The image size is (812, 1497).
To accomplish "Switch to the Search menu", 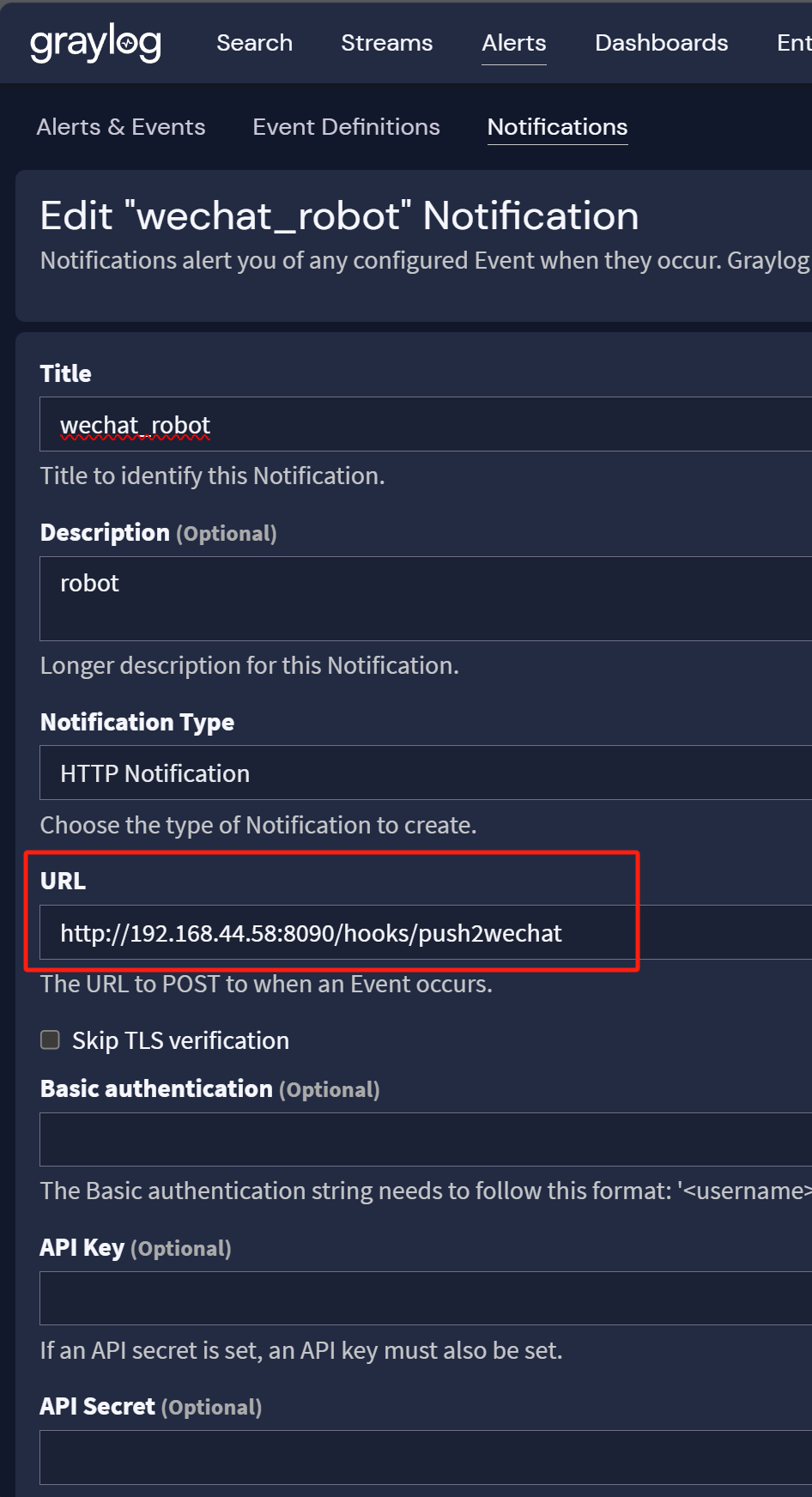I will (x=254, y=42).
